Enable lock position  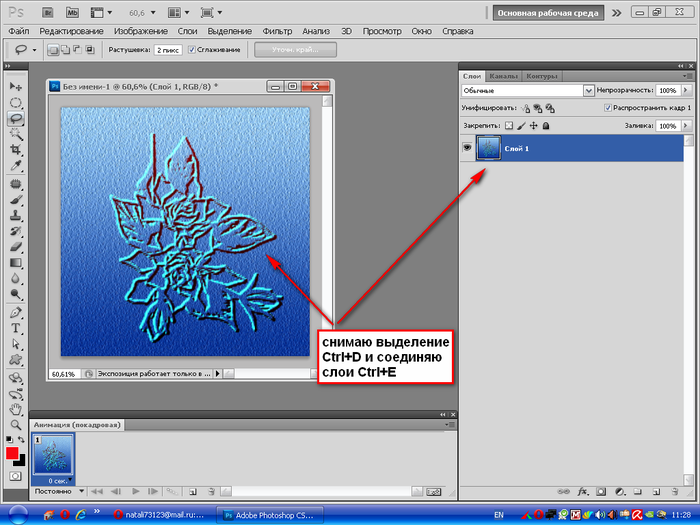[x=533, y=126]
